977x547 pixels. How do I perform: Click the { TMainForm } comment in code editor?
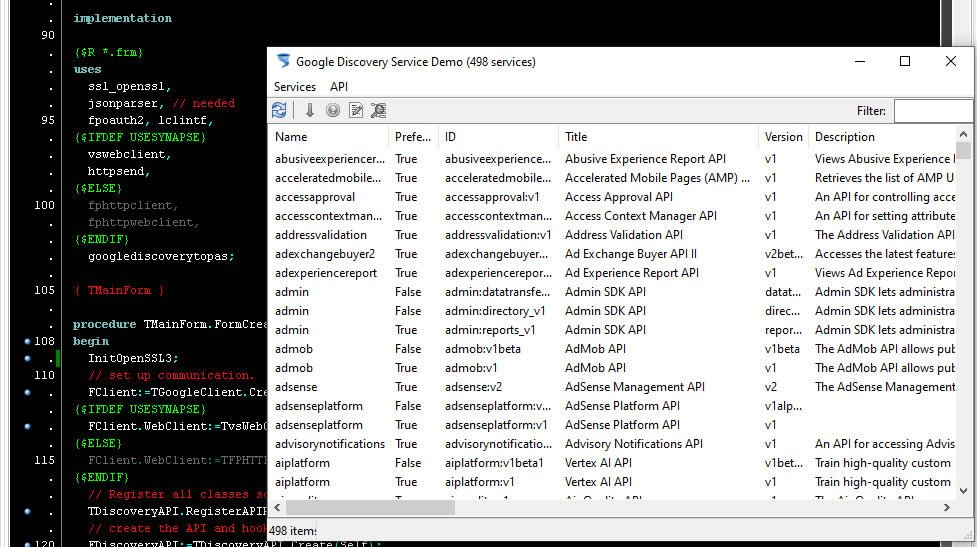(119, 290)
